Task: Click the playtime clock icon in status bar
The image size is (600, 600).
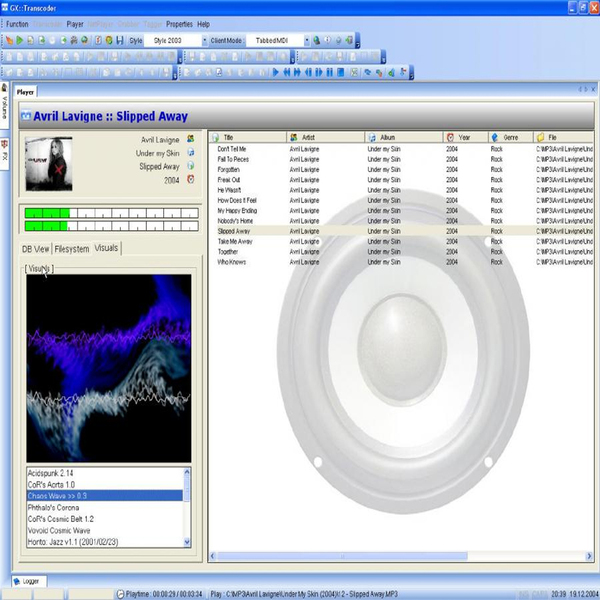Action: point(120,594)
